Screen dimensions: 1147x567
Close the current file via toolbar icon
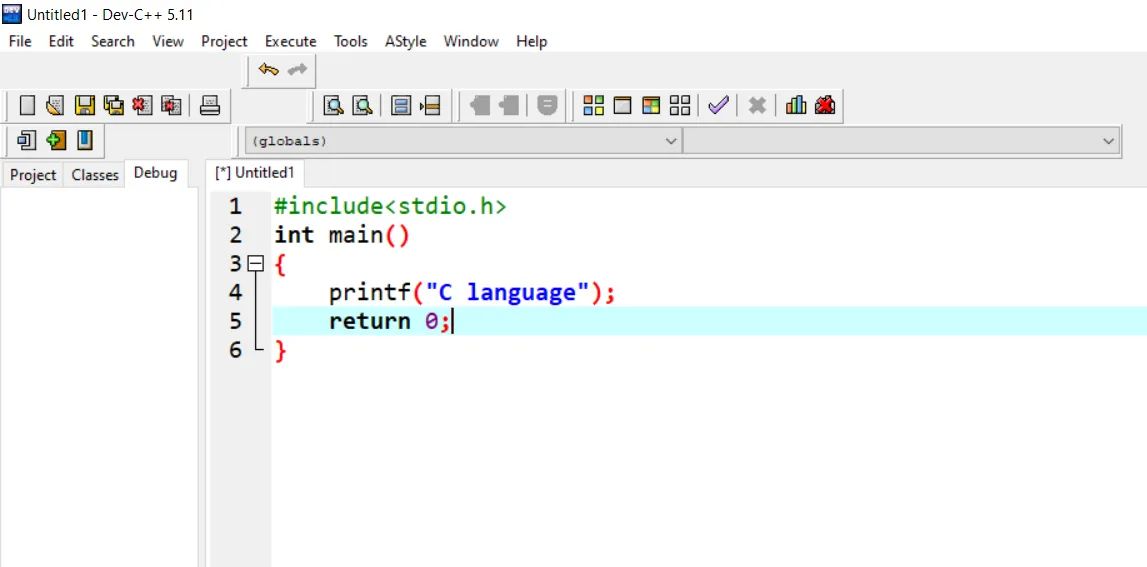[x=142, y=106]
